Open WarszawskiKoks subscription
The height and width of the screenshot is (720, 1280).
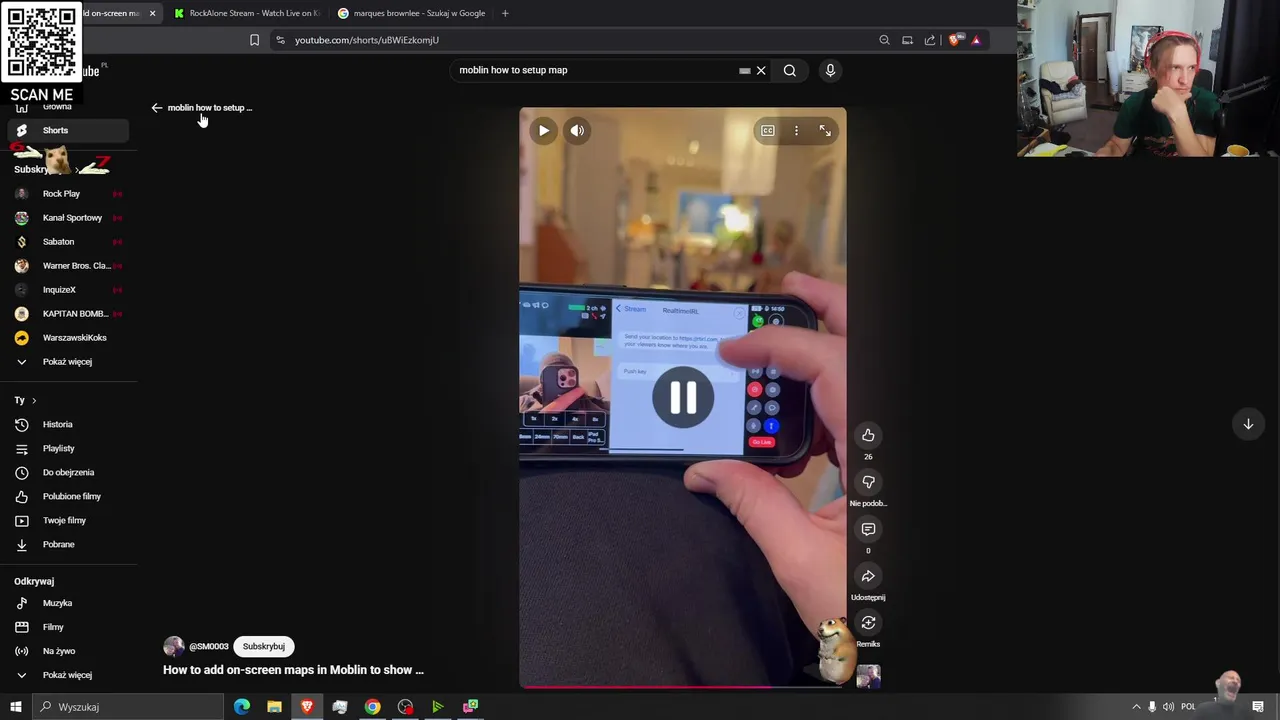(x=68, y=337)
